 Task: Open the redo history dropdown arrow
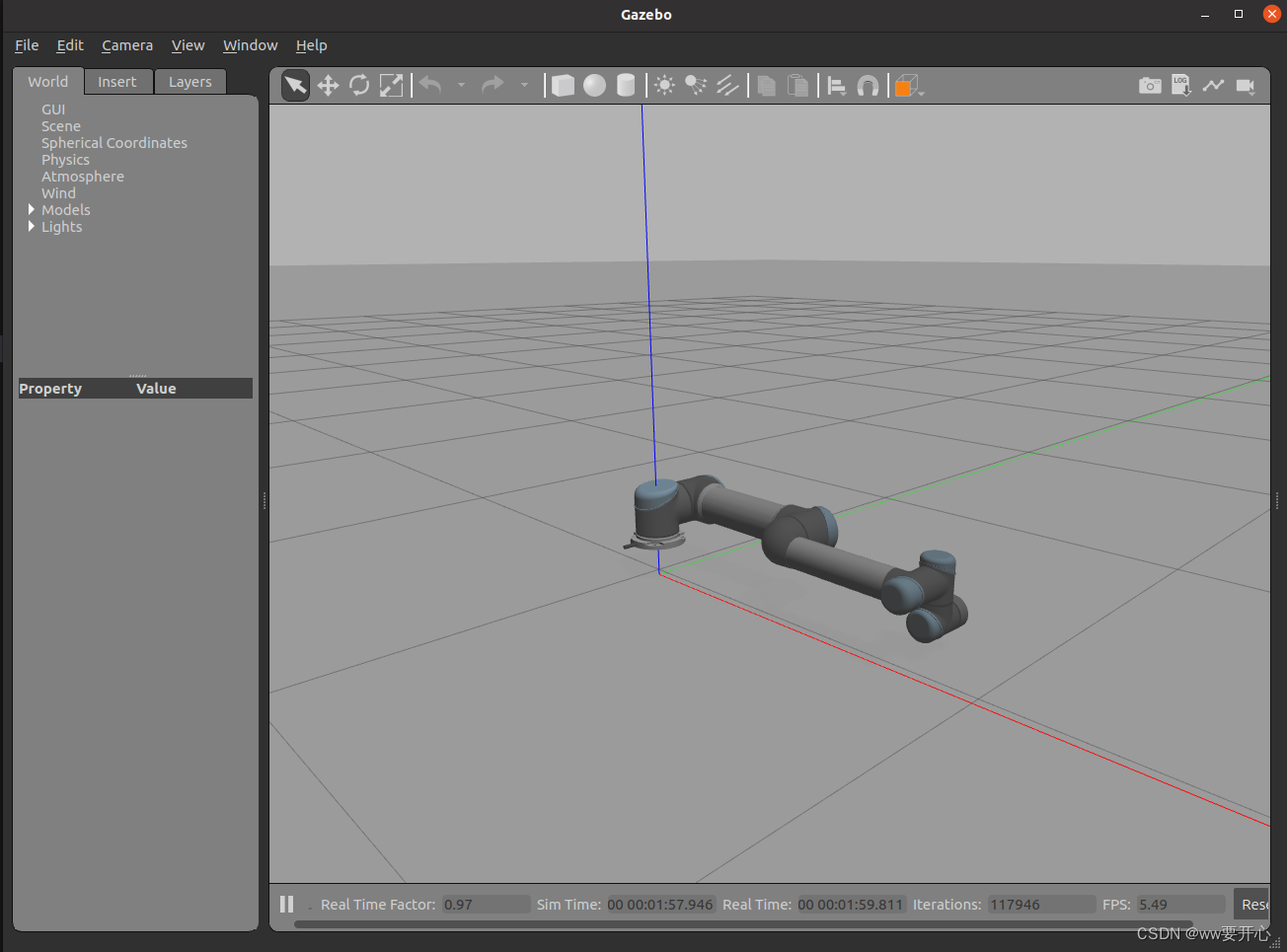524,86
